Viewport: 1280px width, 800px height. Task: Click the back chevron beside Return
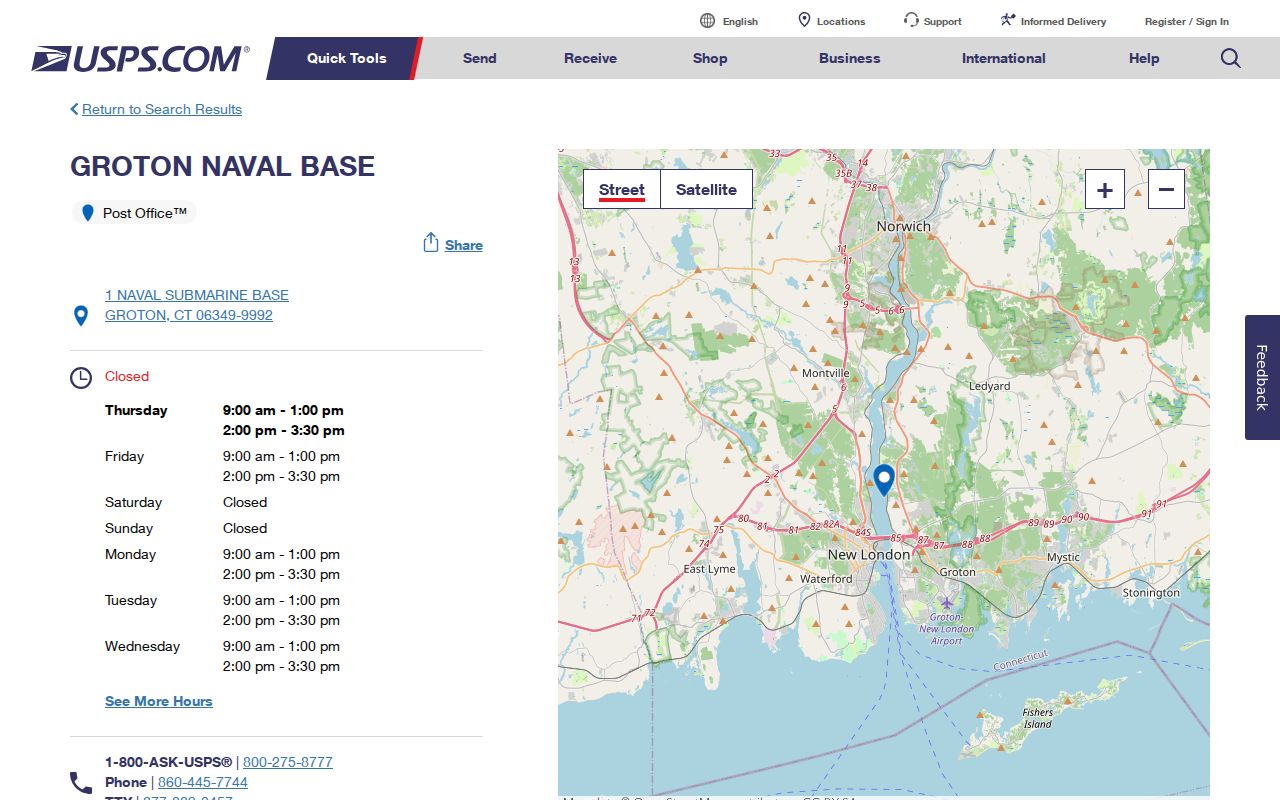[74, 109]
